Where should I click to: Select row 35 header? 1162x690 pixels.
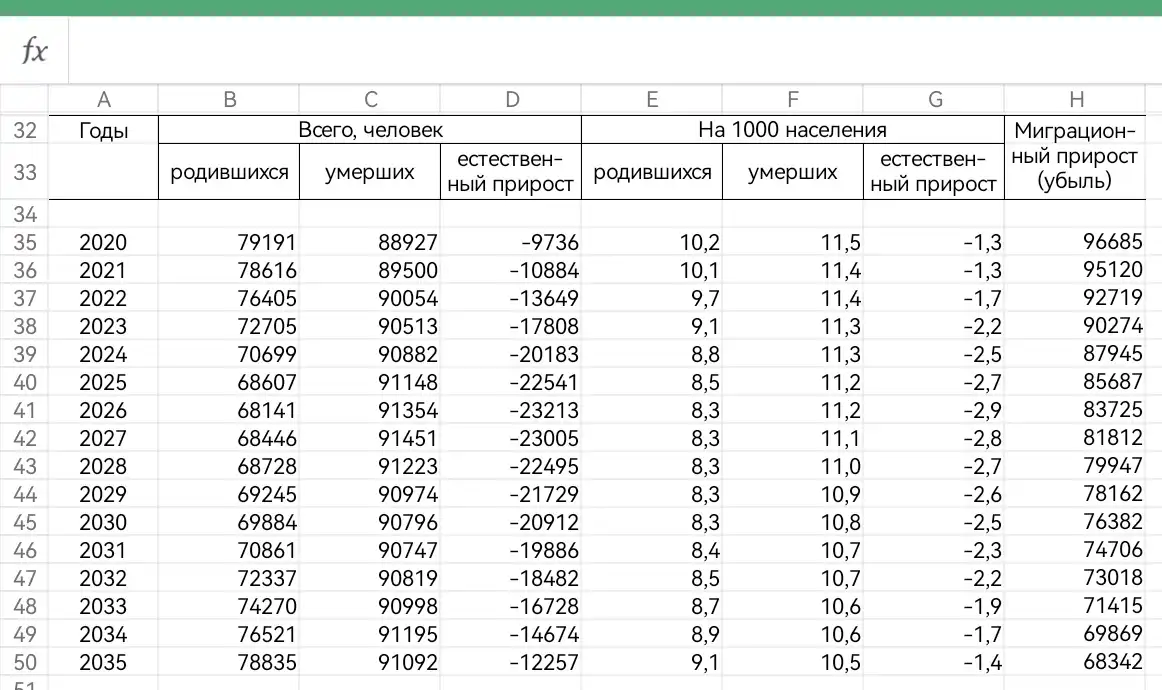24,242
